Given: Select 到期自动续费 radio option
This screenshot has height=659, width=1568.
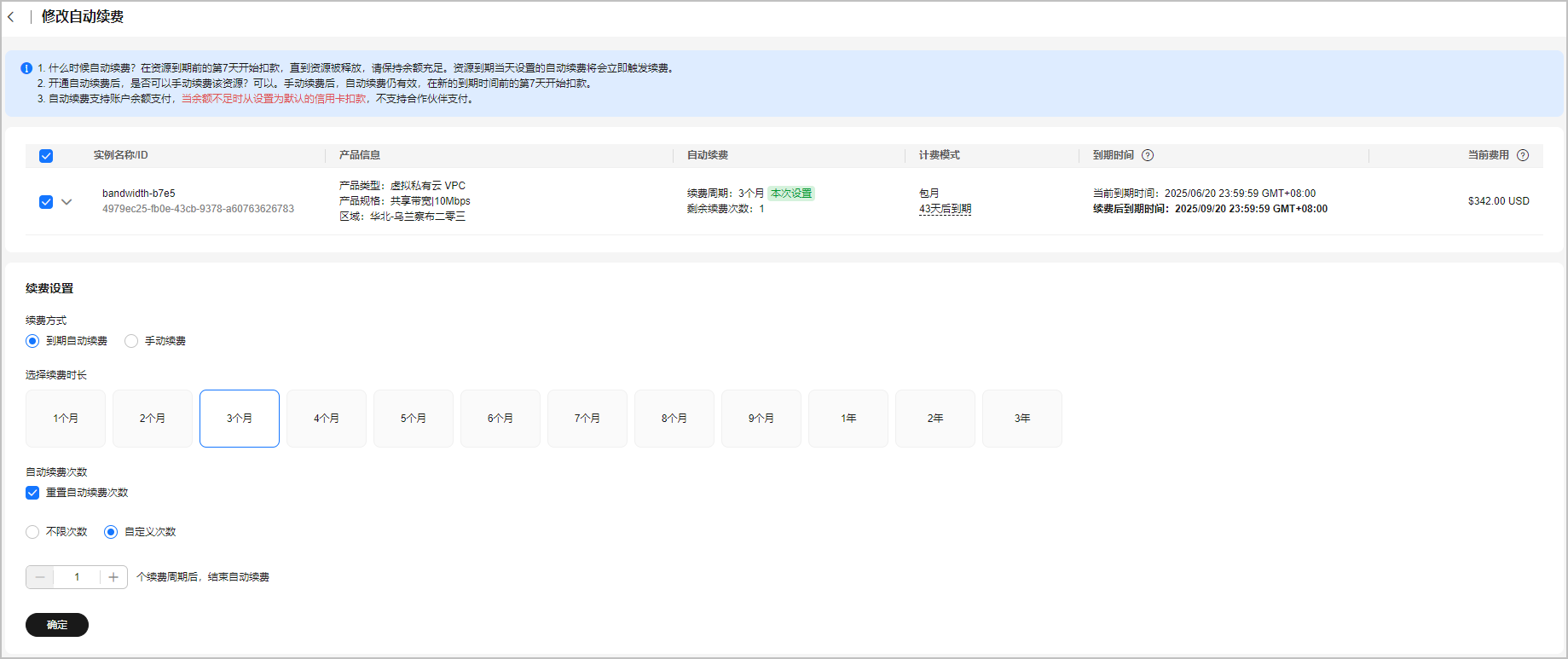Looking at the screenshot, I should 32,341.
